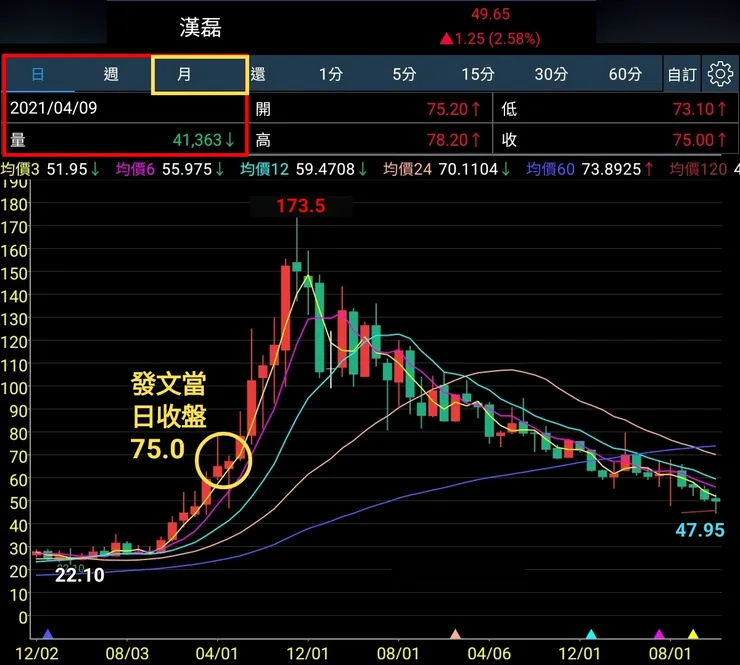Screen dimensions: 740x665
Task: Select the 30分 interval tab
Action: (x=551, y=74)
